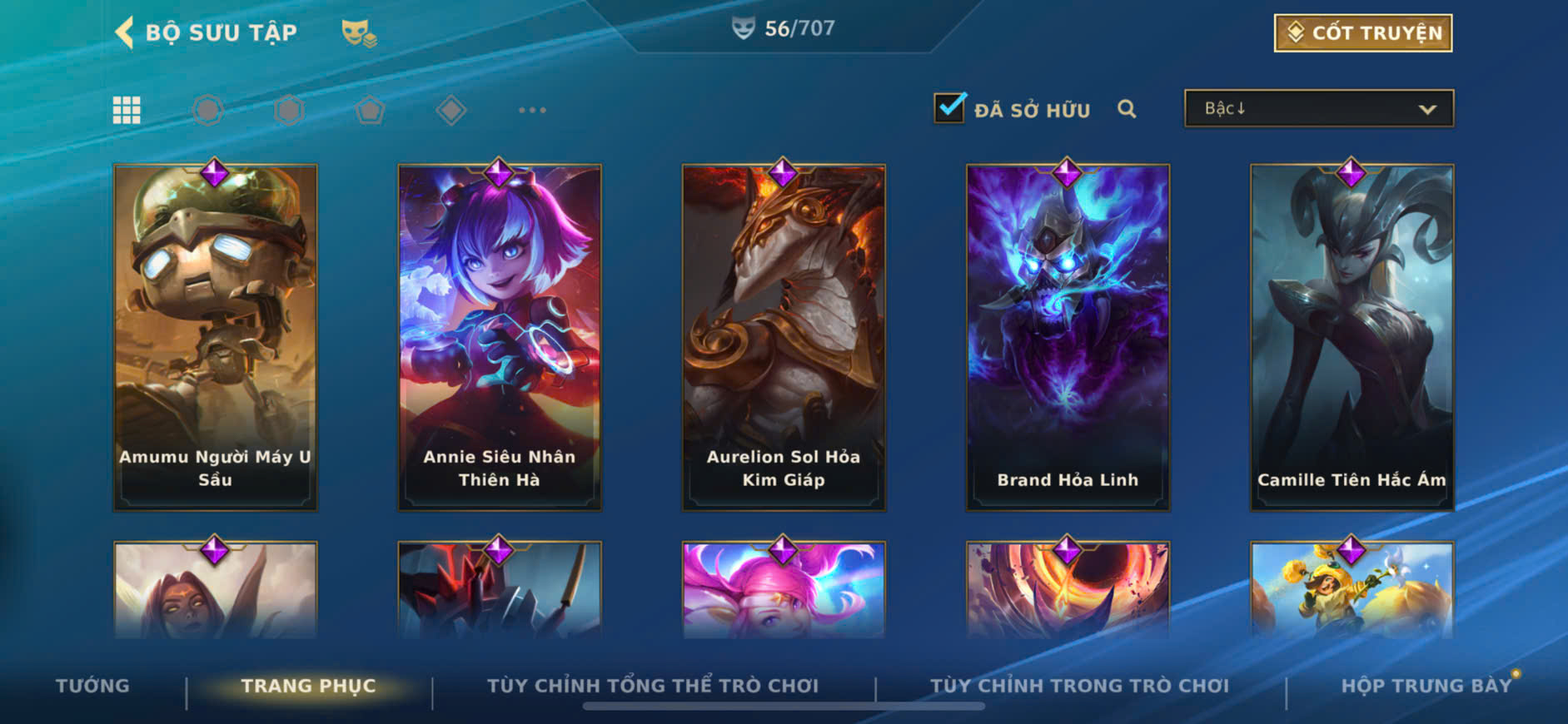The height and width of the screenshot is (724, 1568).
Task: Select the pentagon rarity filter icon
Action: pyautogui.click(x=370, y=110)
